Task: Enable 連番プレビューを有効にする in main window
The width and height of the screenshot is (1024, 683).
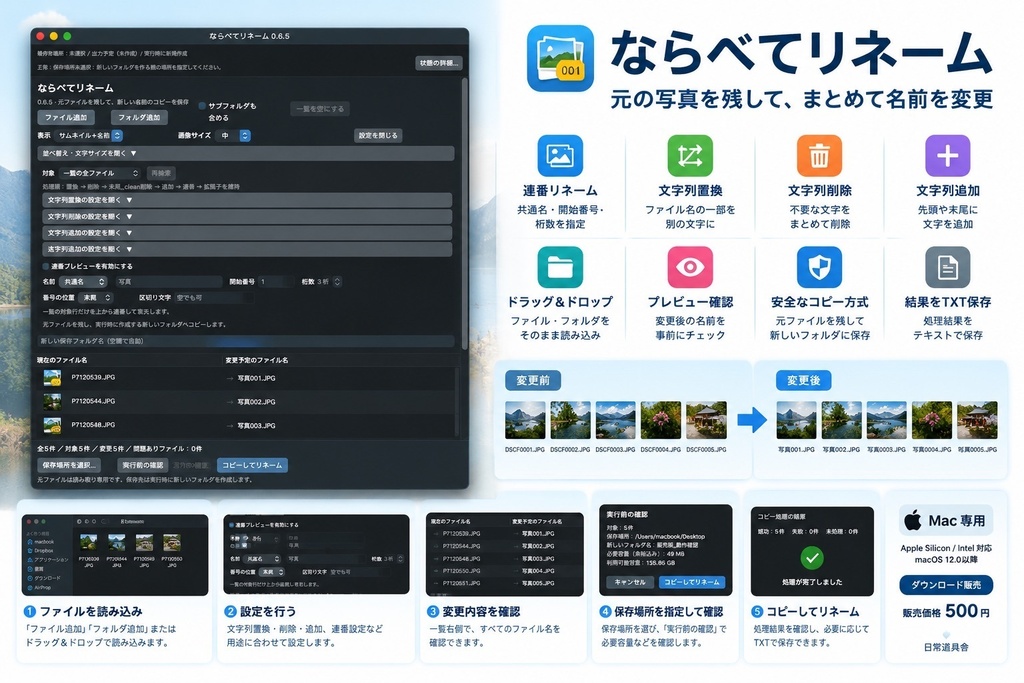Action: coord(46,266)
